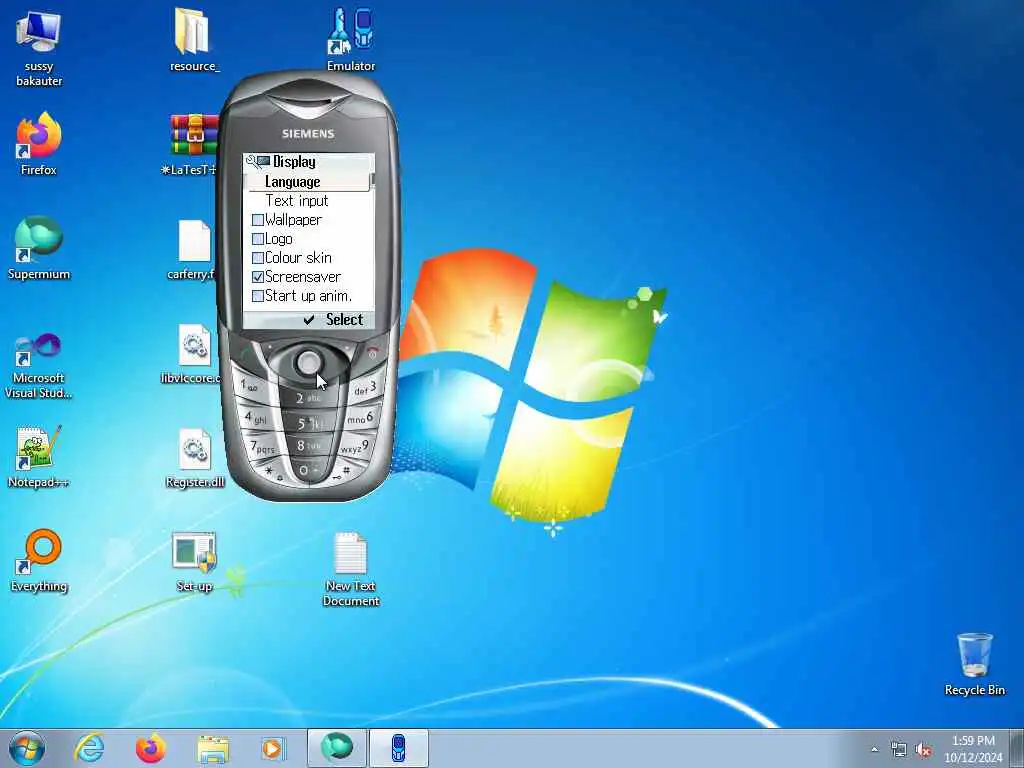This screenshot has height=768, width=1024.
Task: Click phone keypad key 6 mno
Action: pyautogui.click(x=360, y=418)
